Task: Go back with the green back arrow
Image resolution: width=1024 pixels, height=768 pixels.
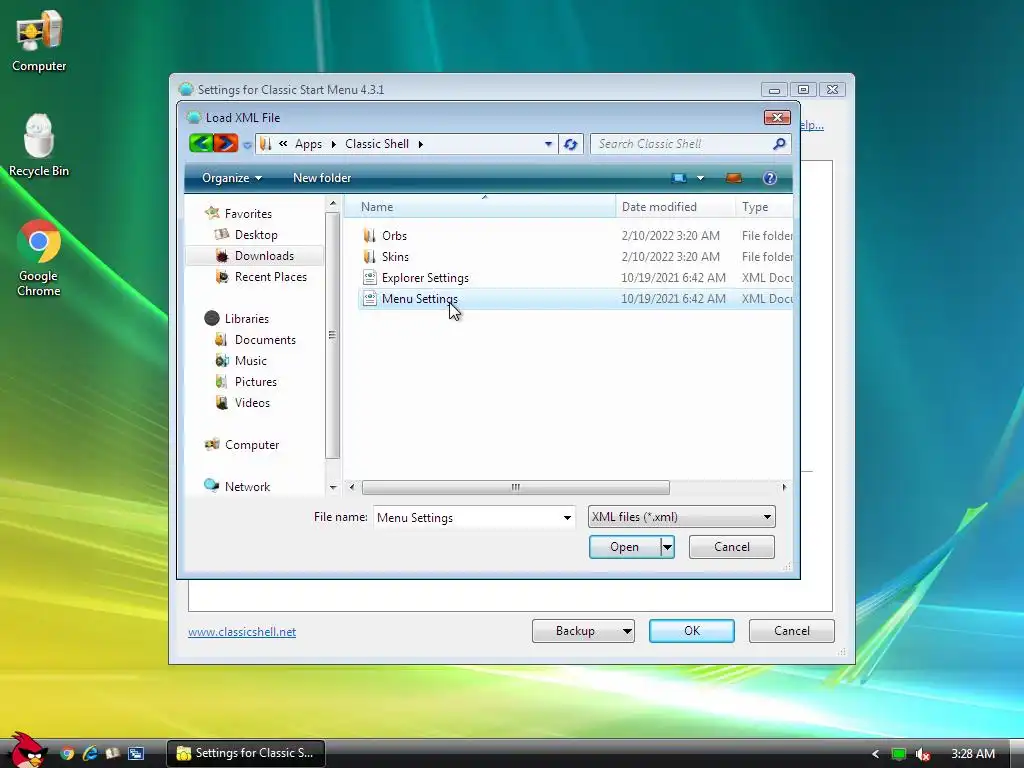Action: click(201, 143)
